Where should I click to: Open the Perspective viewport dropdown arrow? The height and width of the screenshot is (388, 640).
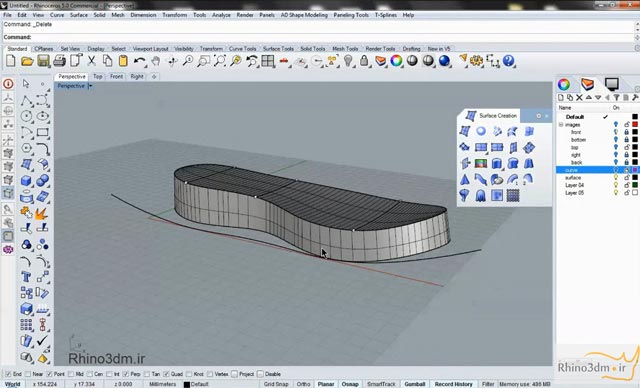click(90, 86)
